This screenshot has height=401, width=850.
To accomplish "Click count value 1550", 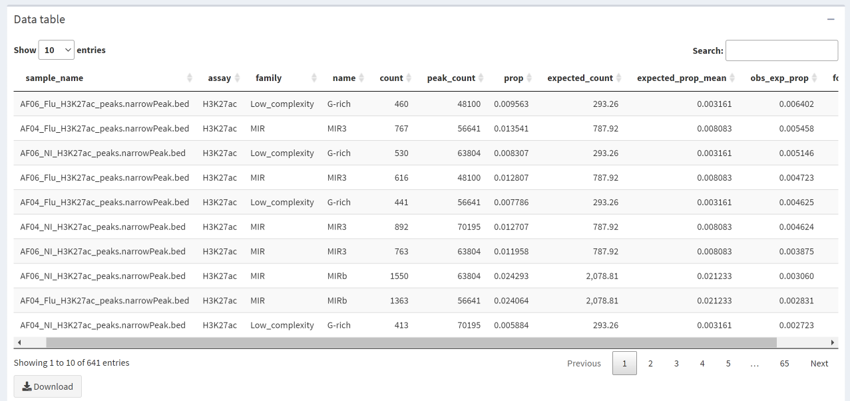I will coord(399,276).
